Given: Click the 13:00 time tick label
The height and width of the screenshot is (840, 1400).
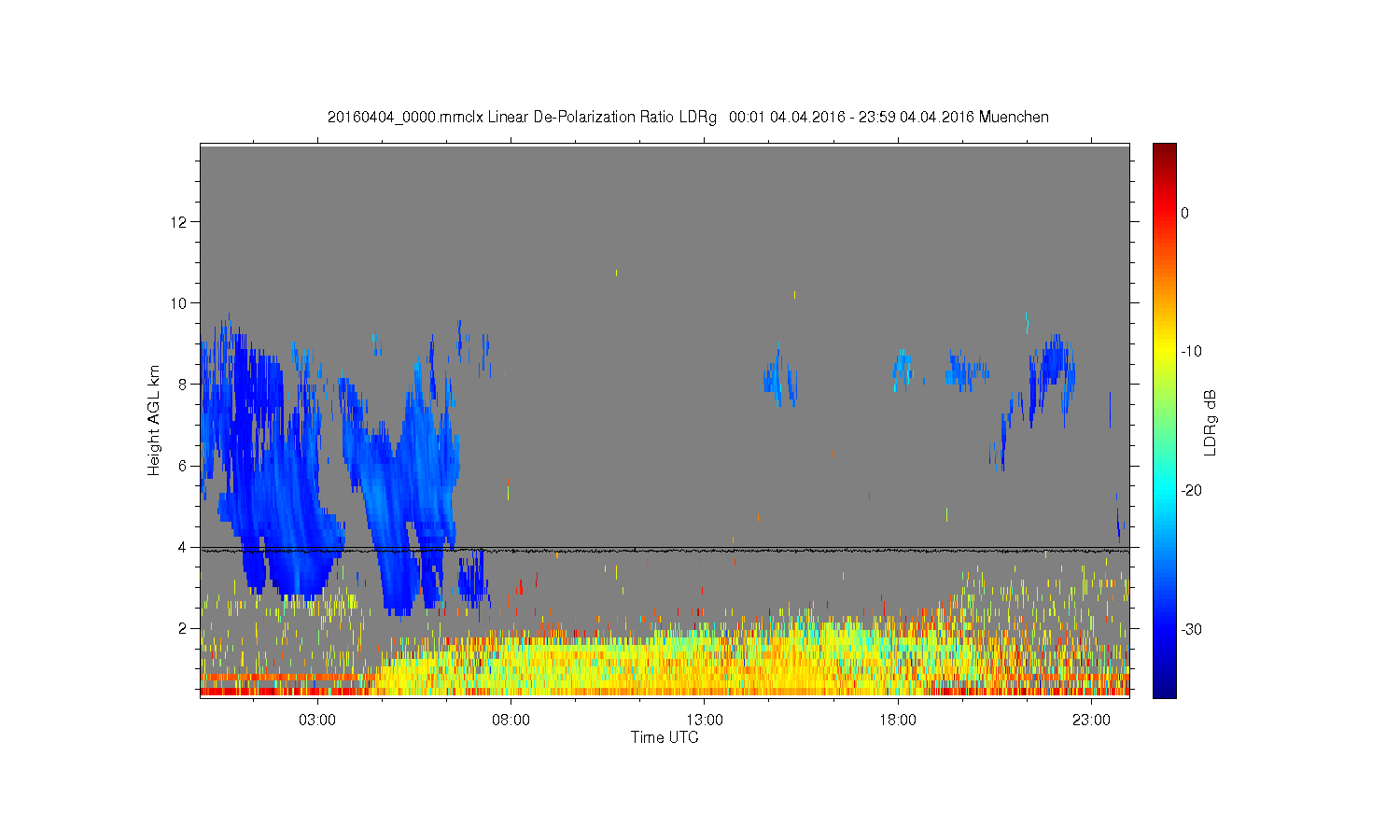Looking at the screenshot, I should pos(705,721).
